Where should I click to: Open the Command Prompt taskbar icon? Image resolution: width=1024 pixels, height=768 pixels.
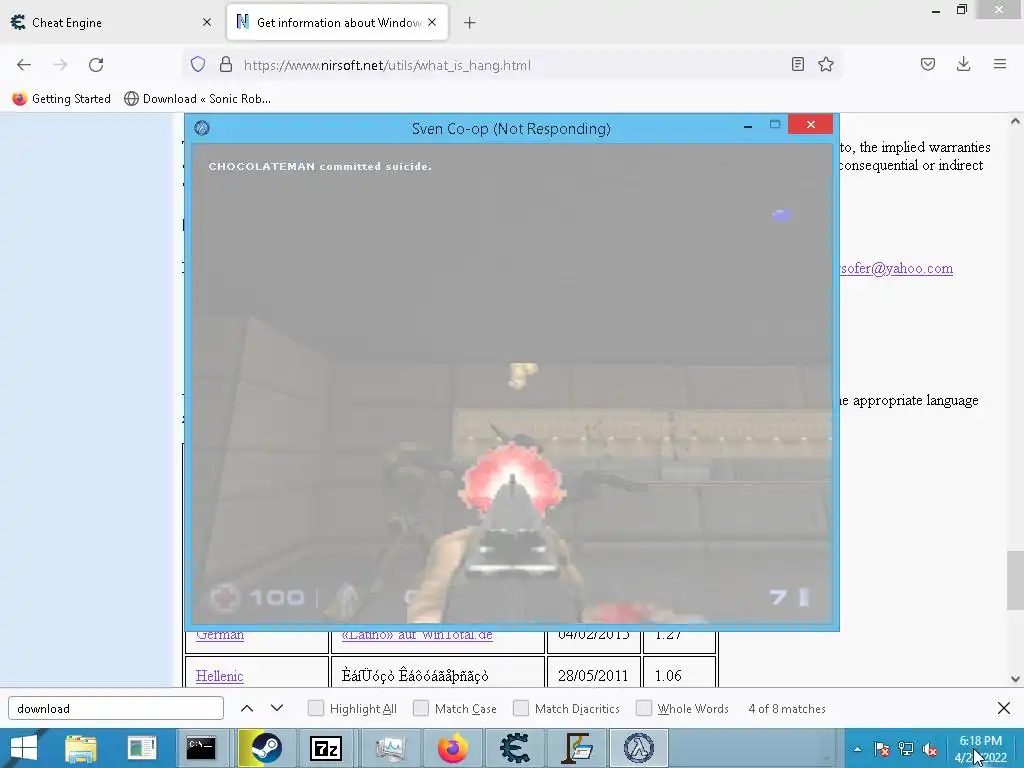[x=200, y=748]
